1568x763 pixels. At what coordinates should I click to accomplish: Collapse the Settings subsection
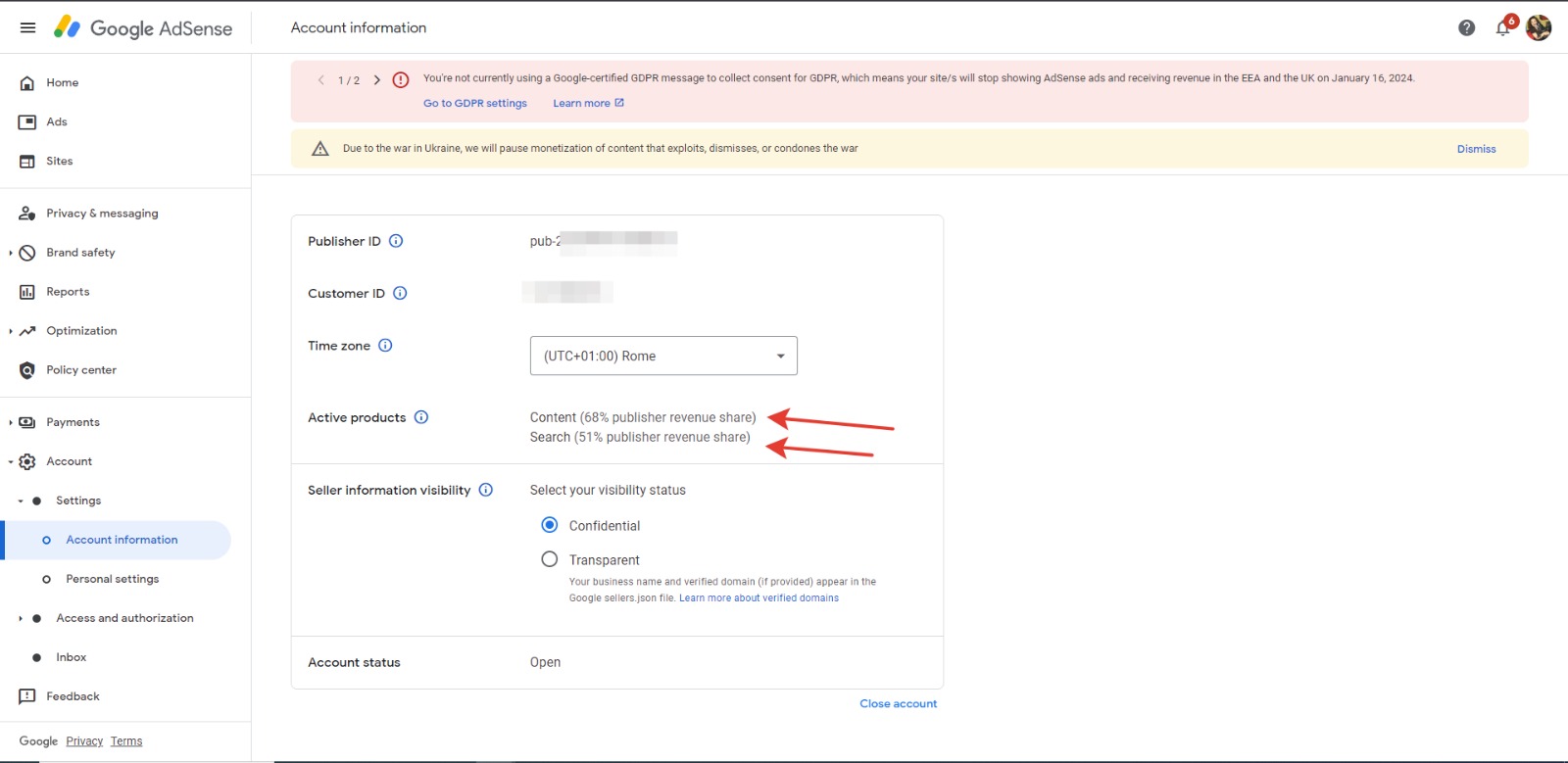(x=21, y=501)
